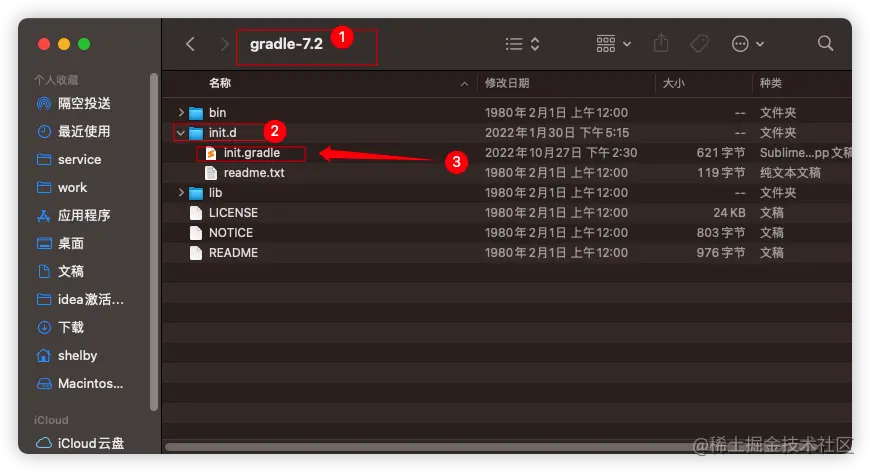Open the list view switcher

(x=522, y=44)
